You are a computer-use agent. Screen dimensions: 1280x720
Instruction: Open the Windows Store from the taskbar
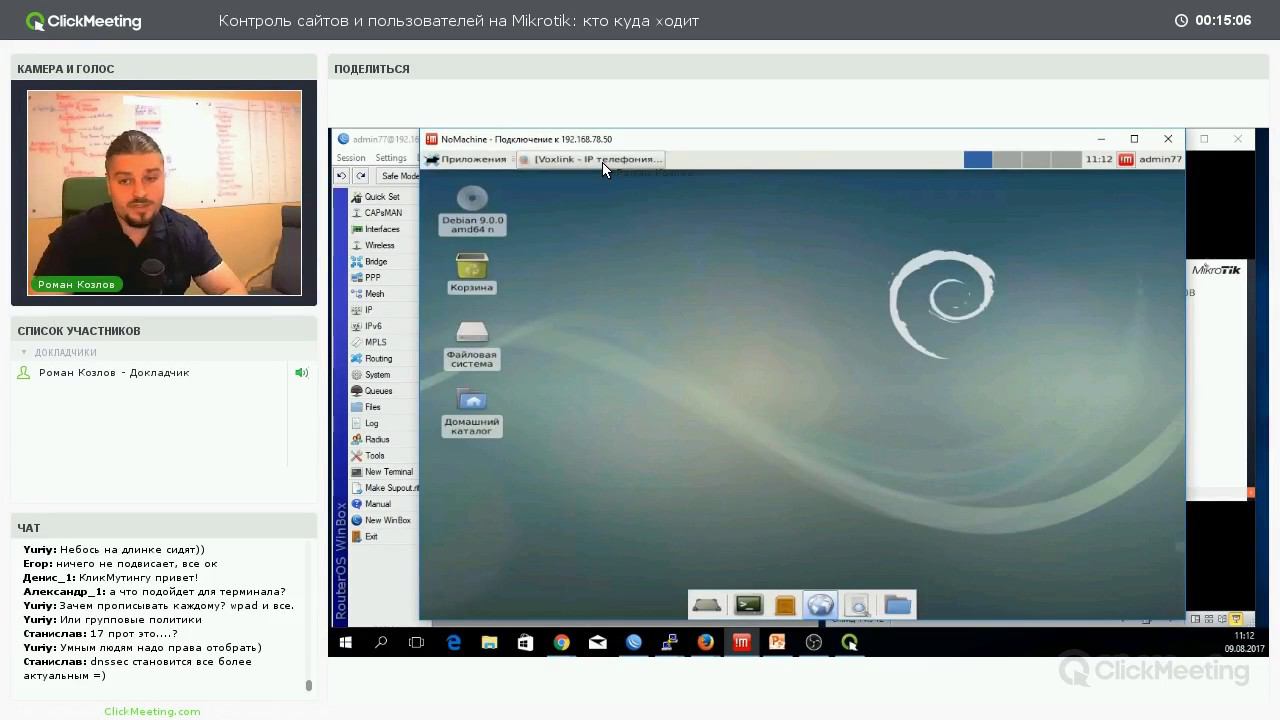point(525,643)
